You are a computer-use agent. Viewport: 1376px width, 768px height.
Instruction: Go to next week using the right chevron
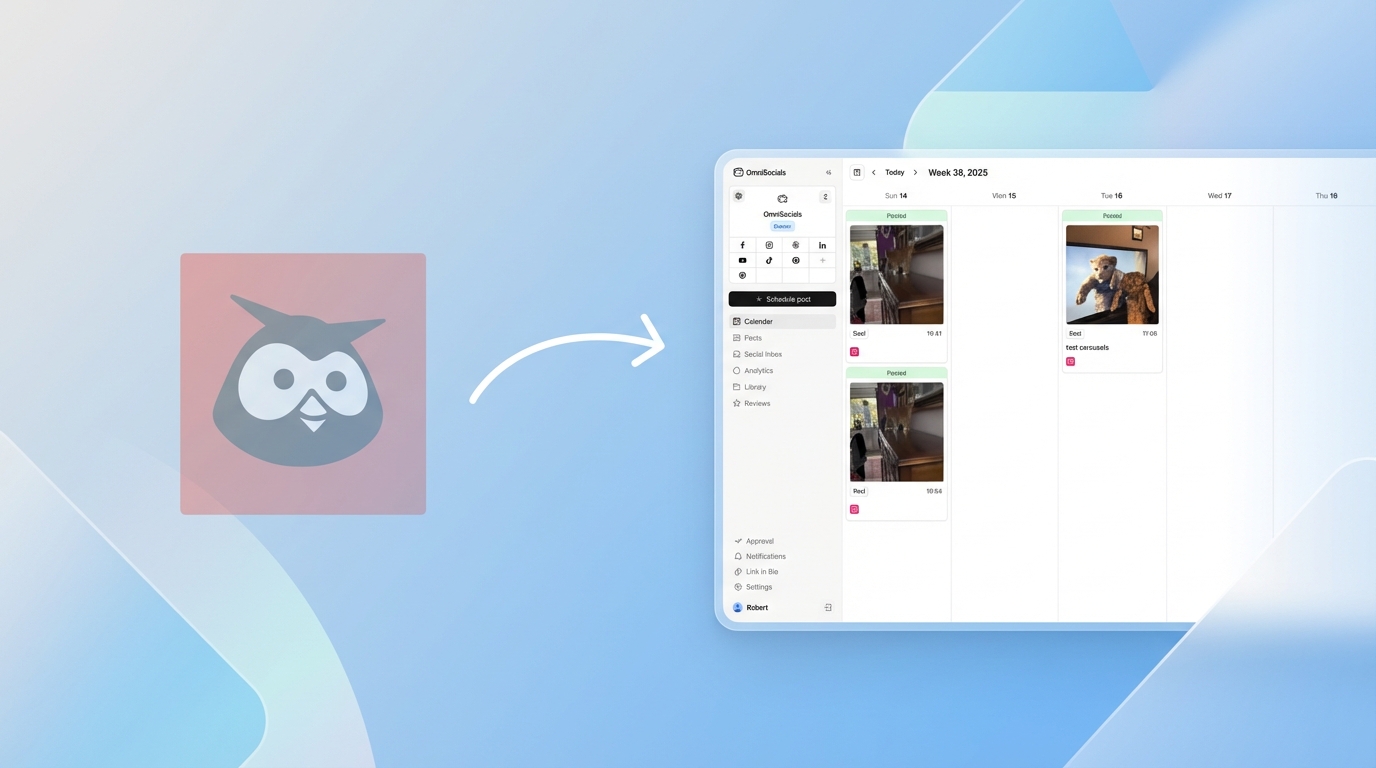click(x=915, y=172)
